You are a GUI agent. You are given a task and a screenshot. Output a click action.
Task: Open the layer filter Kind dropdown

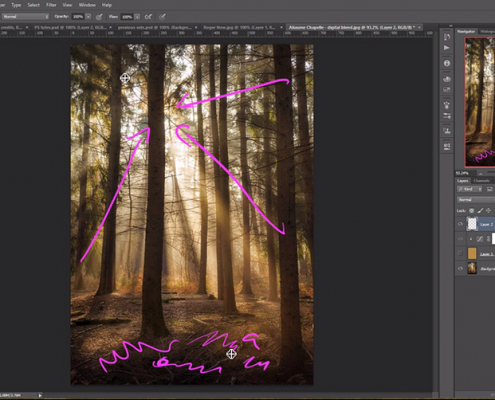470,189
